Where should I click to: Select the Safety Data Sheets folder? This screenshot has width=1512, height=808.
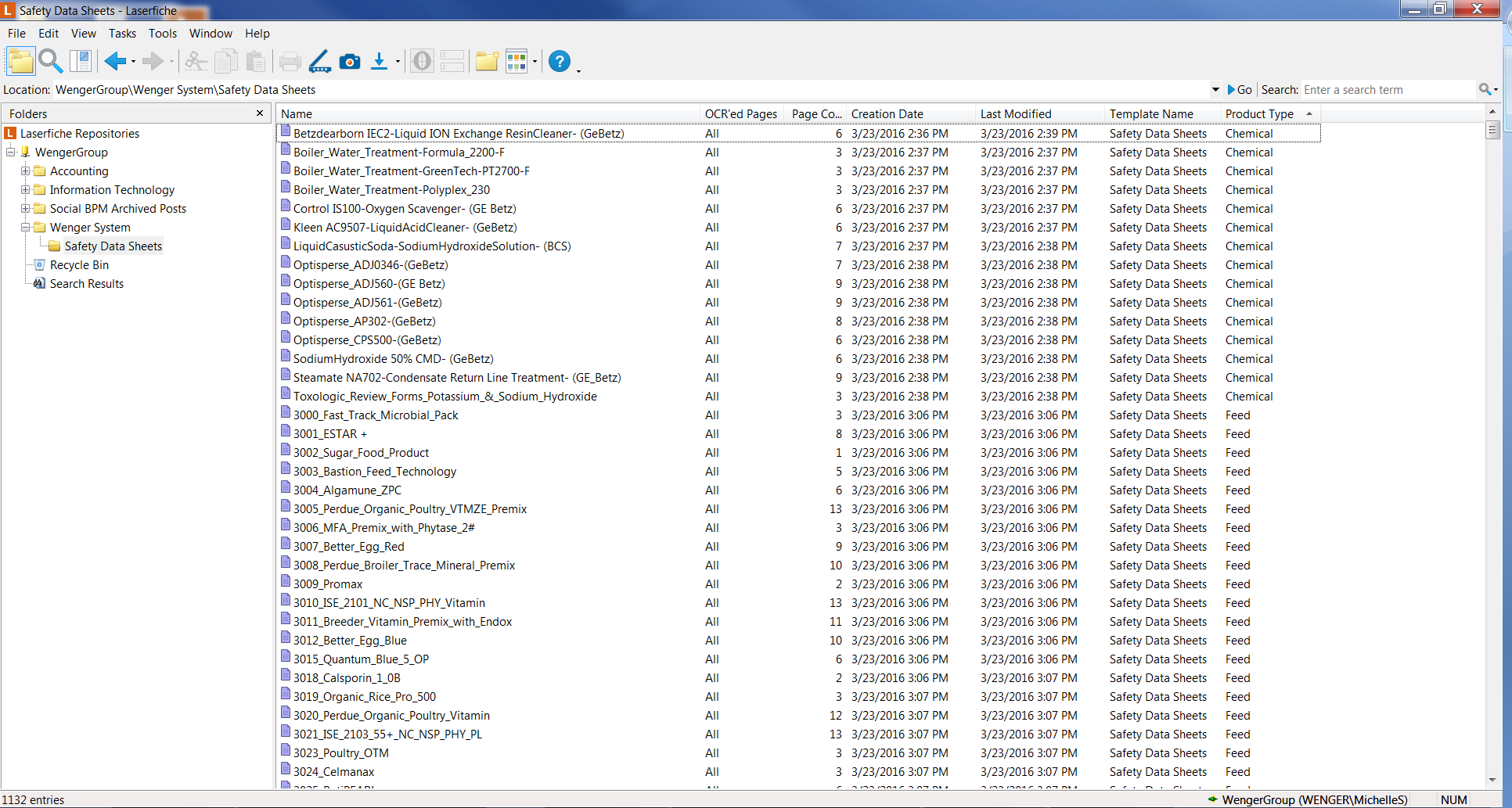113,246
